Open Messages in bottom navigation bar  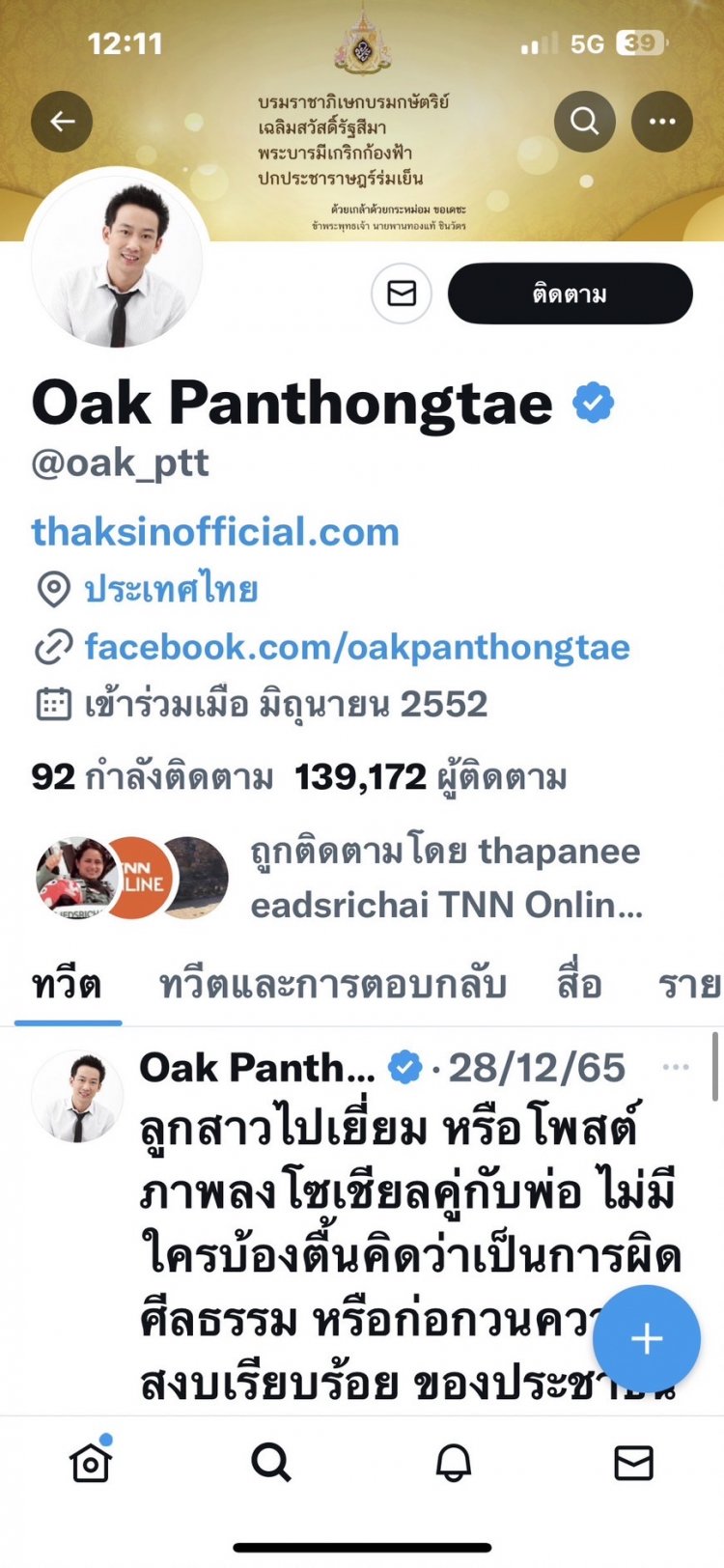click(x=634, y=1463)
